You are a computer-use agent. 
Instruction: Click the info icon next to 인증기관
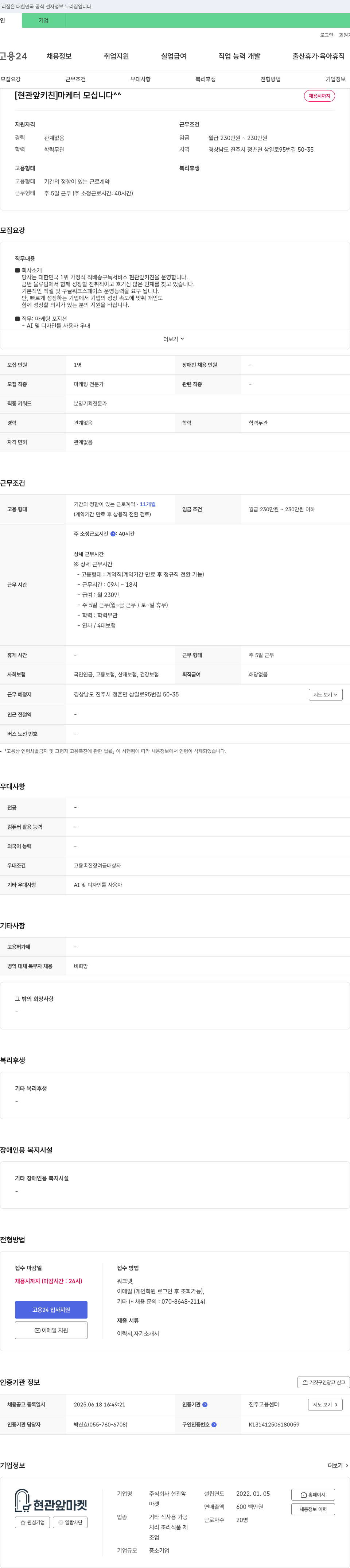(x=205, y=1404)
